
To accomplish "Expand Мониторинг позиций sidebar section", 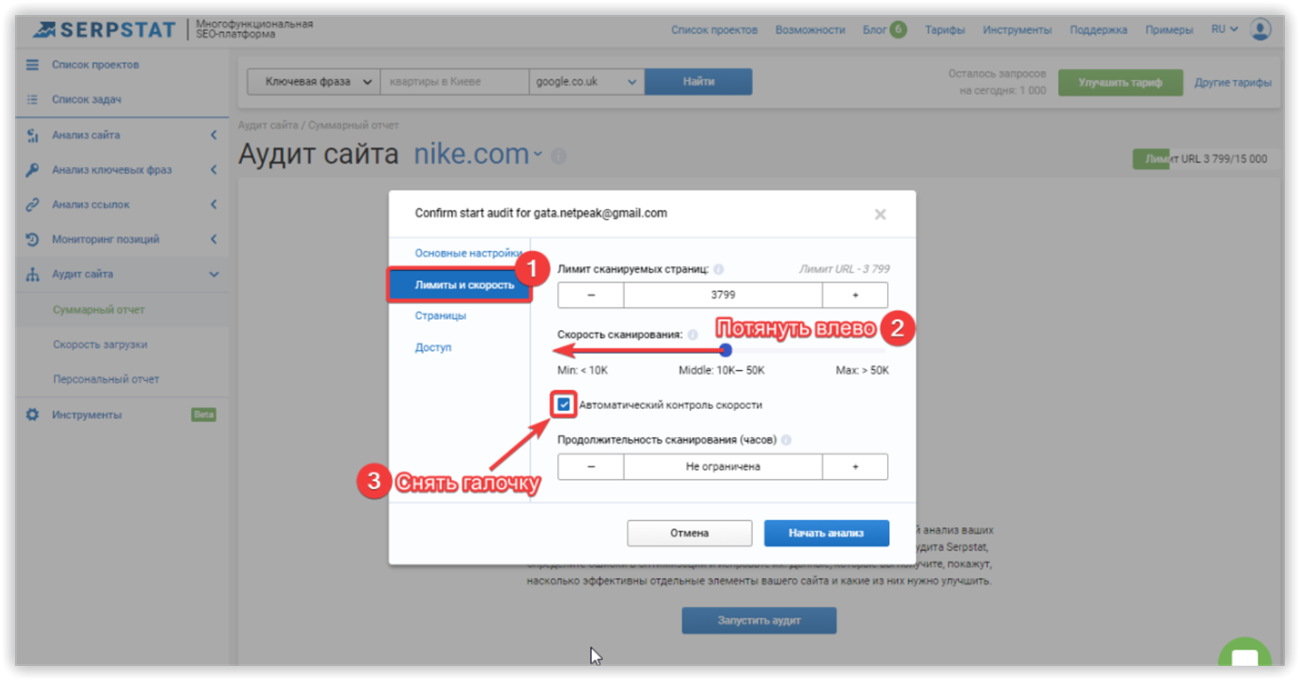I will tap(213, 240).
